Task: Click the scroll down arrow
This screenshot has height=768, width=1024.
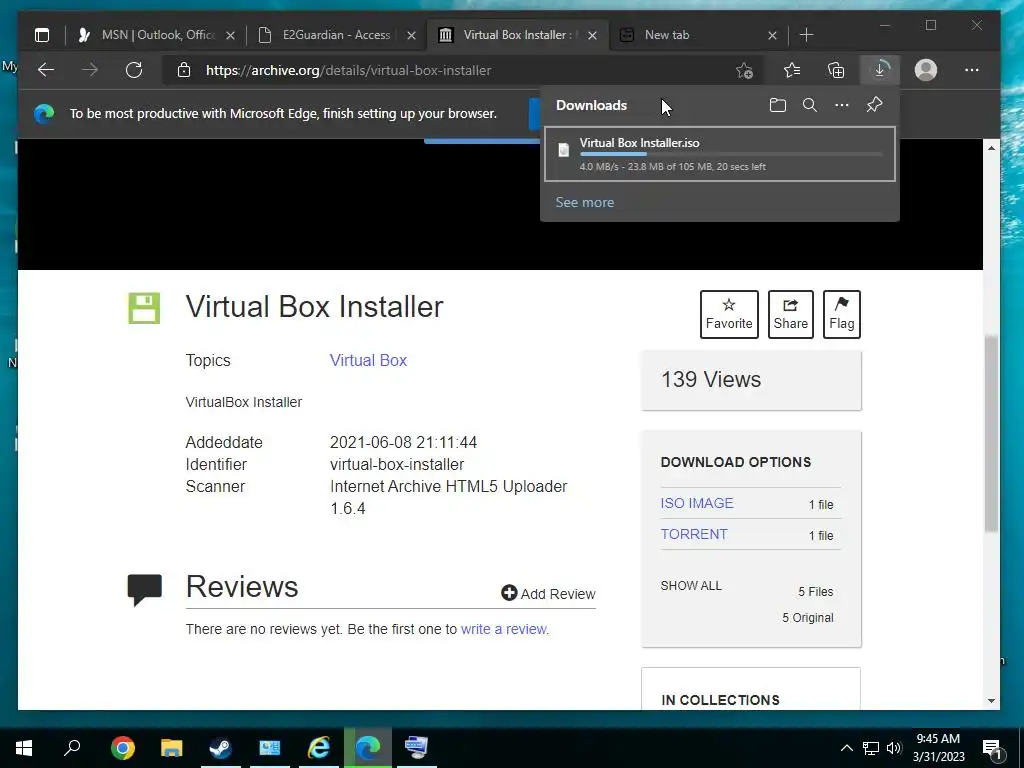Action: point(991,701)
